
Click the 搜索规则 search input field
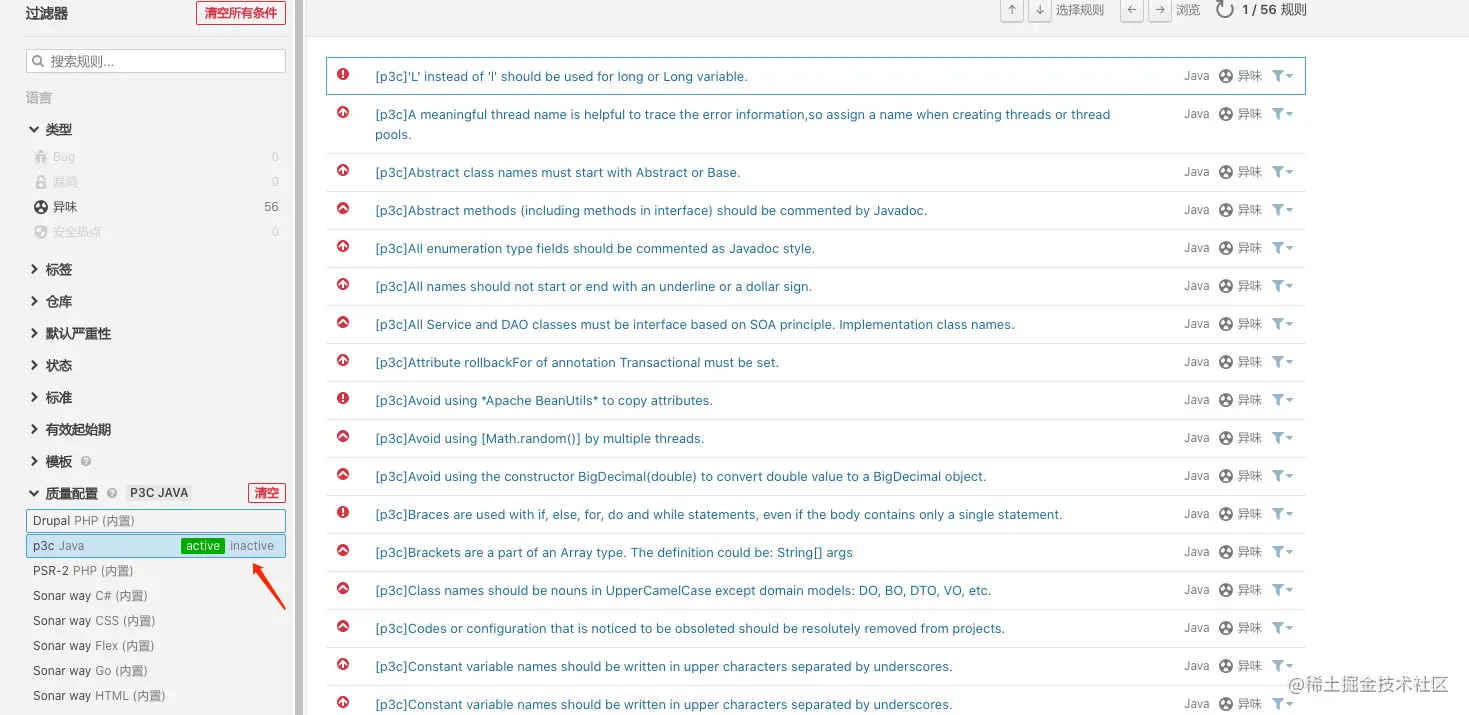pyautogui.click(x=156, y=61)
